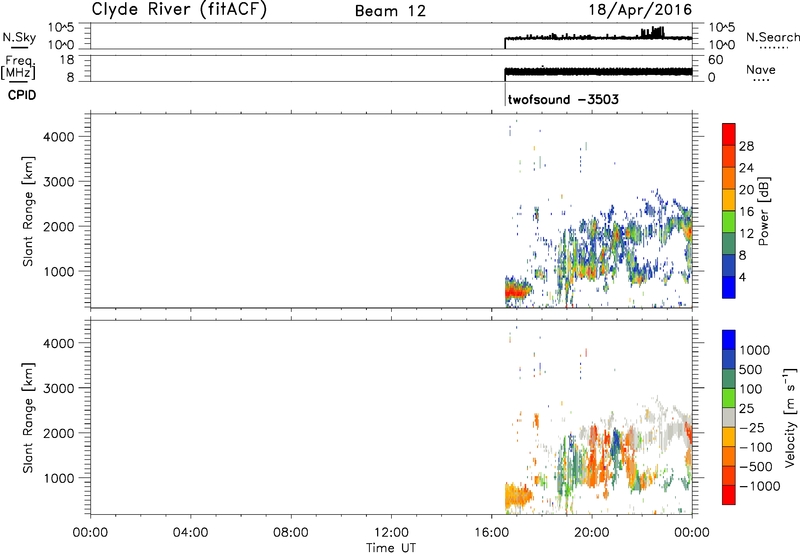
Task: Click the 'twofsound -3503' annotation
Action: (x=563, y=99)
